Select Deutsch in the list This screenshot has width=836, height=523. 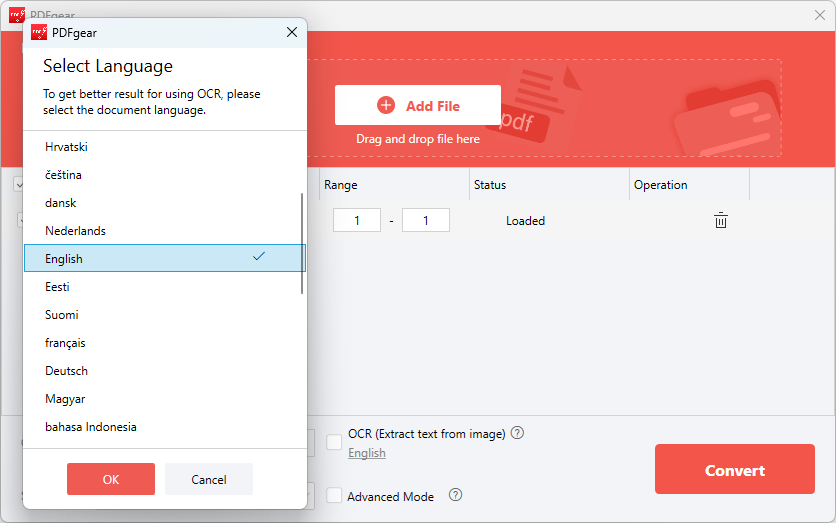tap(165, 371)
